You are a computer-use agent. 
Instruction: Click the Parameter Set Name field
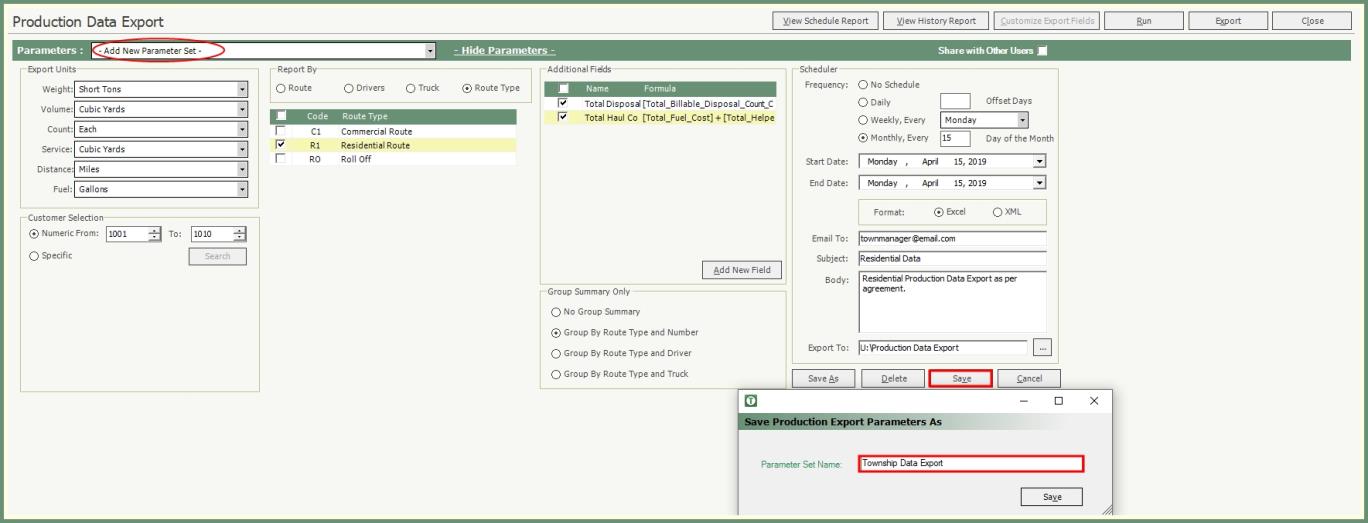[x=971, y=463]
